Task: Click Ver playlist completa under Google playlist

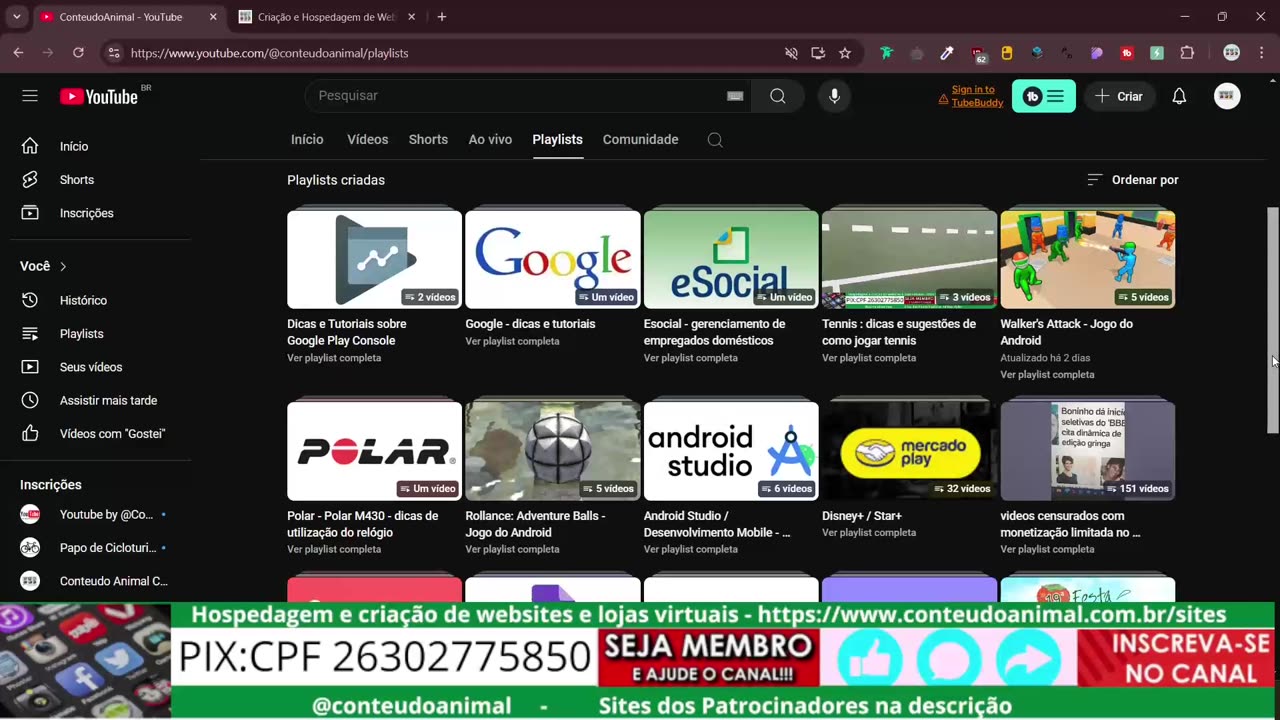Action: coord(512,341)
